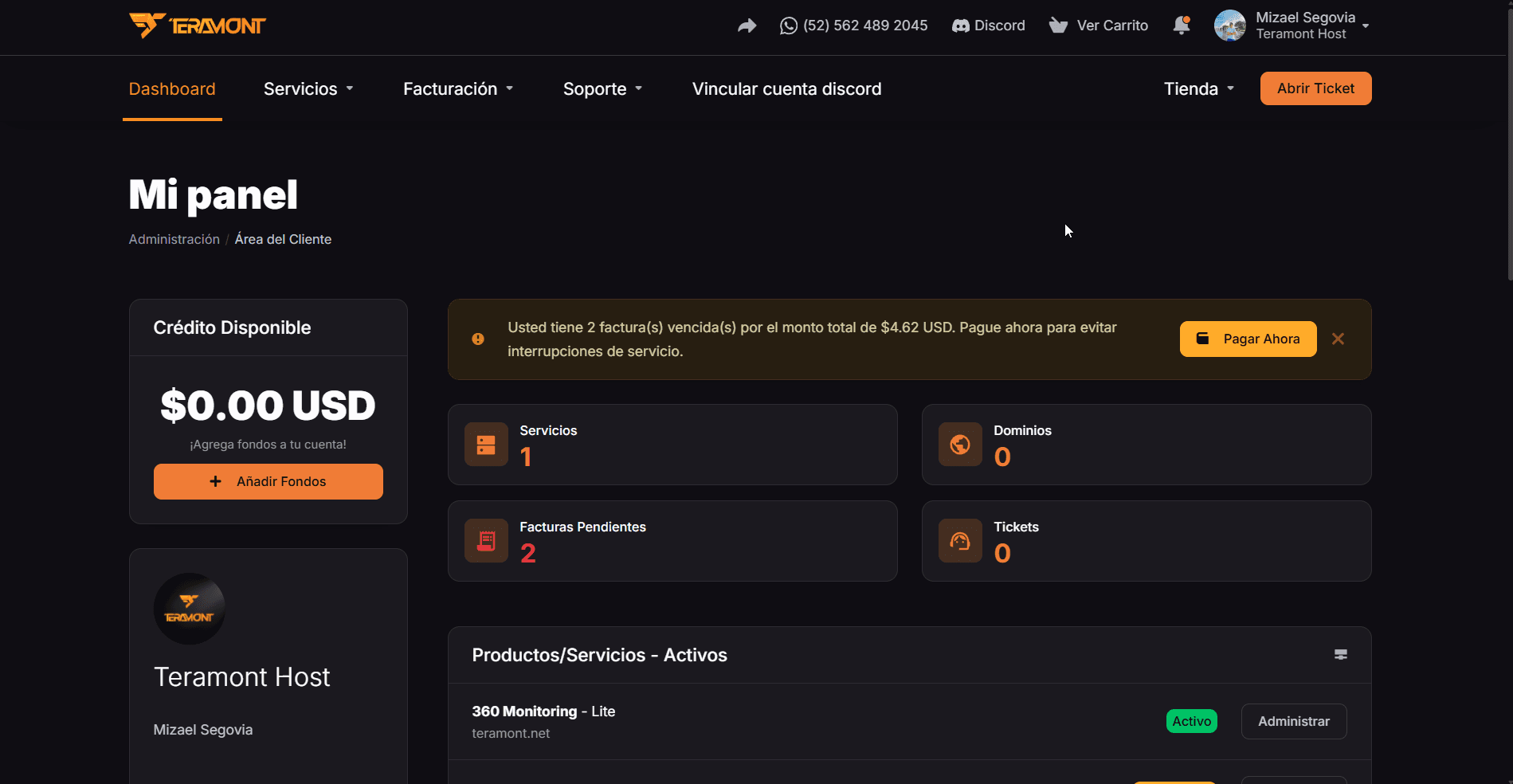Click the Facturas Pendientes invoice icon
This screenshot has height=784, width=1513.
(x=486, y=541)
